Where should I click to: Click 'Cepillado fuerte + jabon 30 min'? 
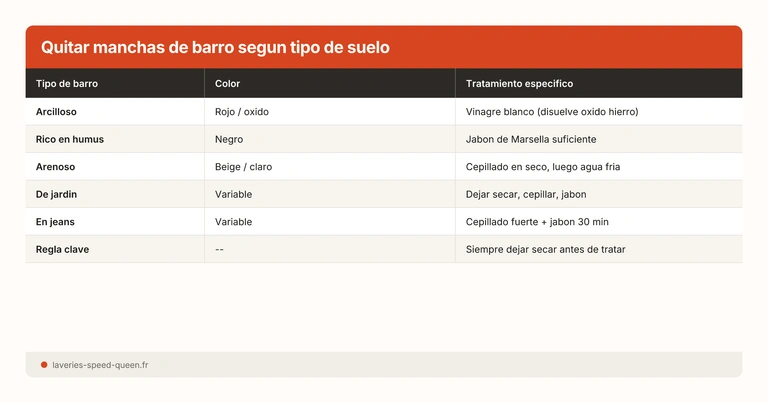coord(537,222)
